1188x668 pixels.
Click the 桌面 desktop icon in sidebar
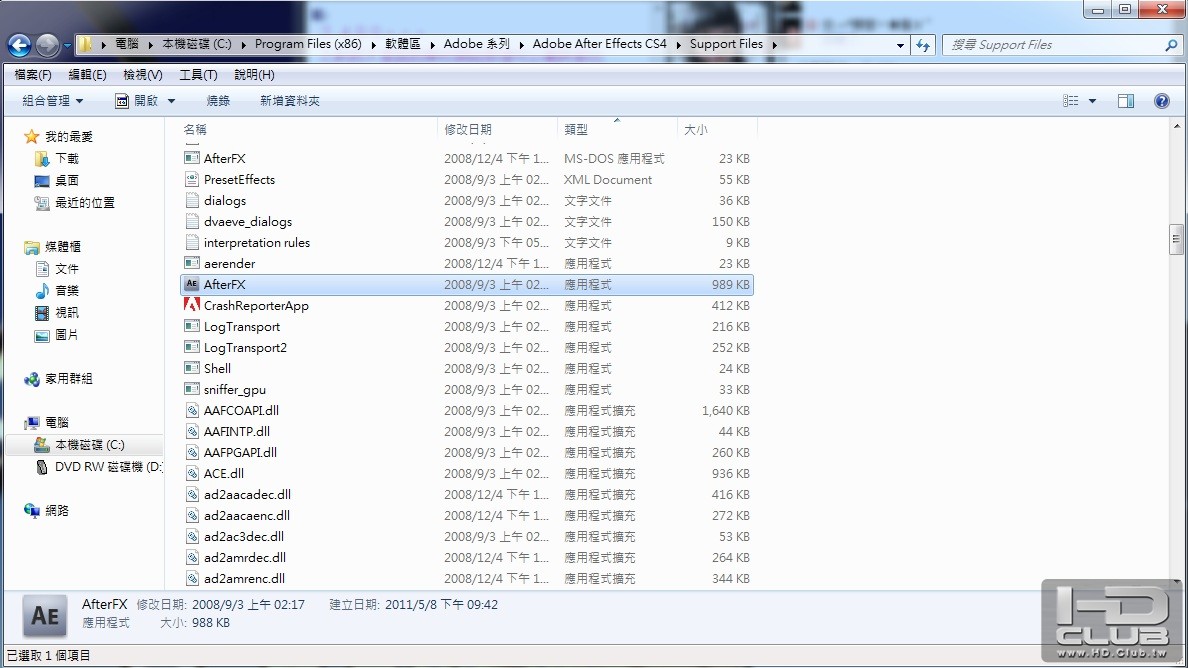point(42,180)
